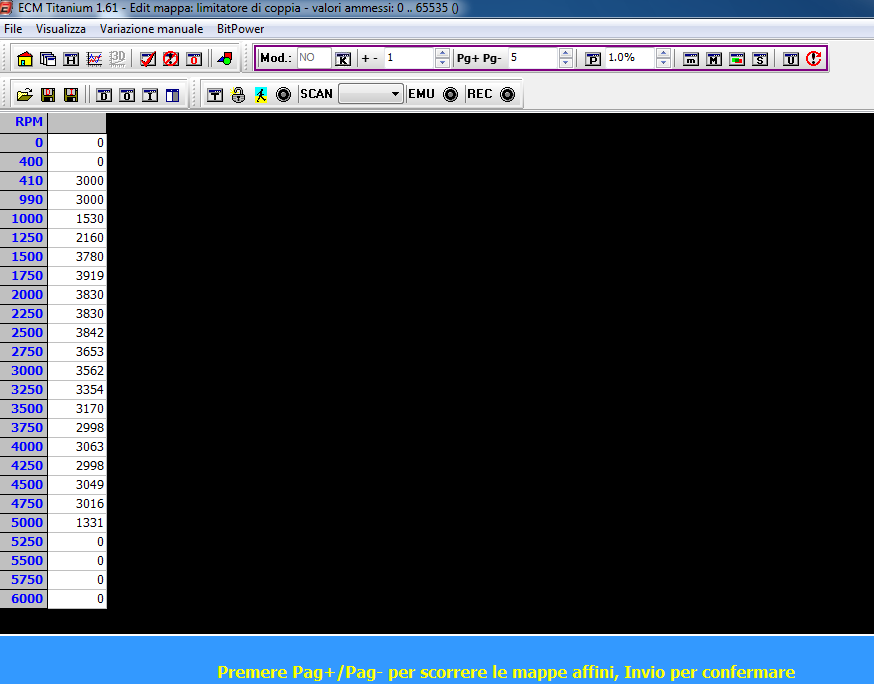Select cell value 1331 at 5000 RPM

coord(77,522)
